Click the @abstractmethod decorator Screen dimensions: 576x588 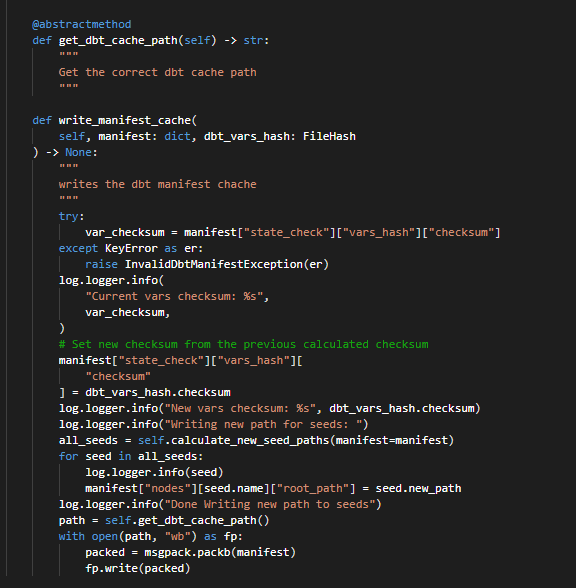point(82,24)
